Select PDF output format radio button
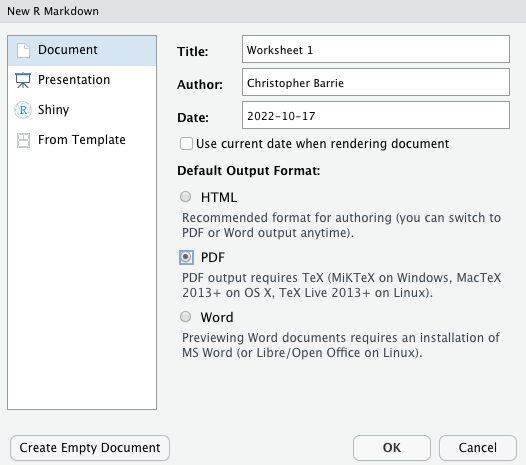Viewport: 526px width, 465px height. pos(186,257)
